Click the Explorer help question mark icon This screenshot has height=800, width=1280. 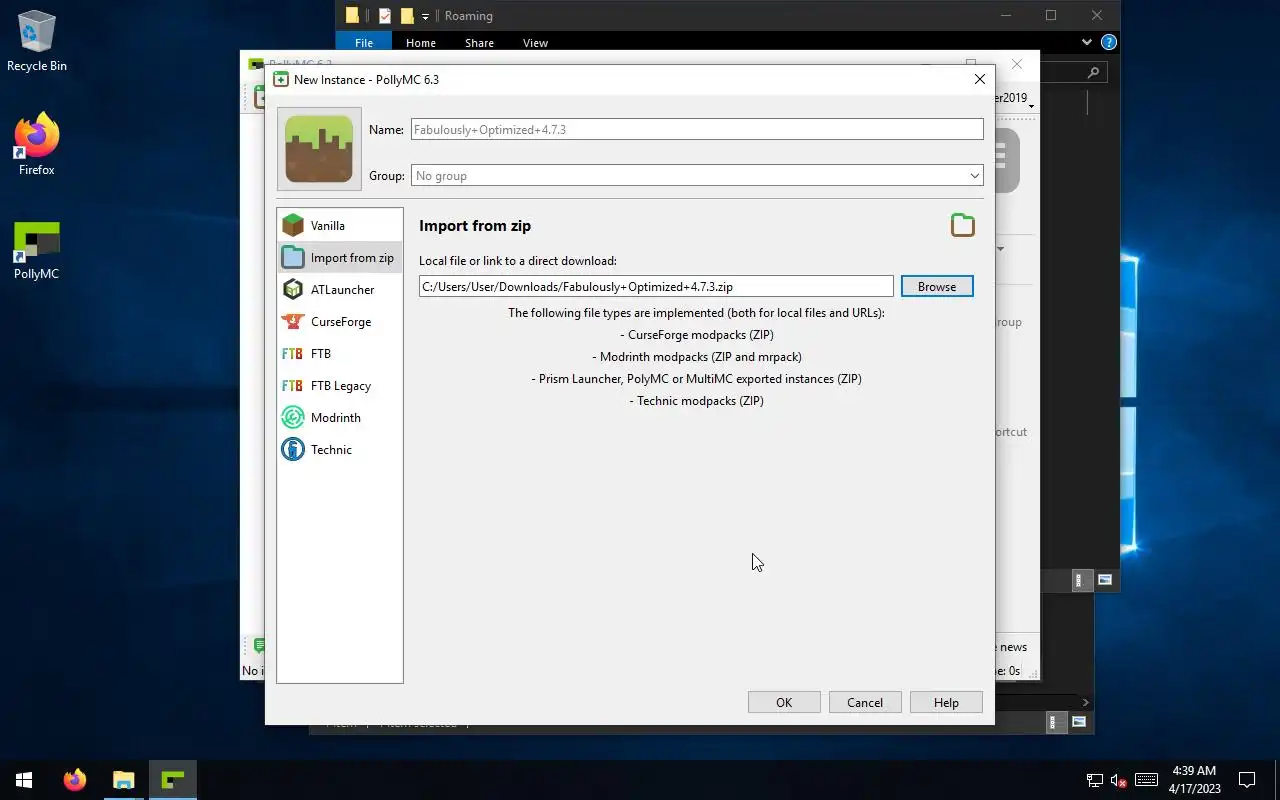click(1108, 43)
